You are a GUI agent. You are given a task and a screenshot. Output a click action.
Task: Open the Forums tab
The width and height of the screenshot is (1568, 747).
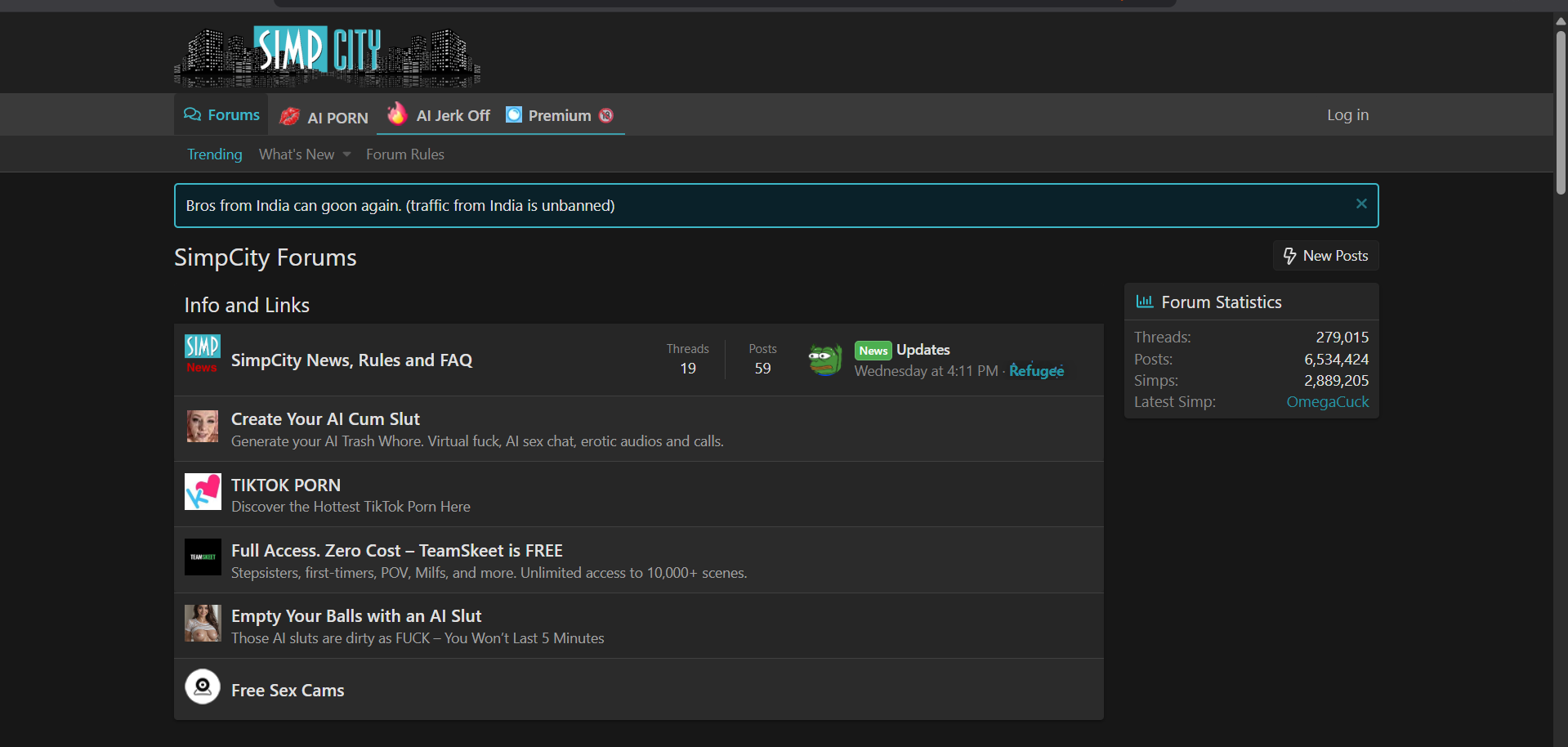click(x=222, y=115)
